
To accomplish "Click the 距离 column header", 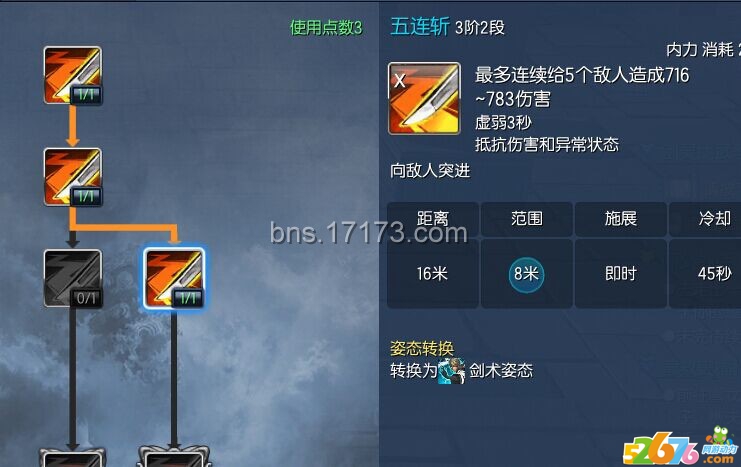I will coord(432,219).
